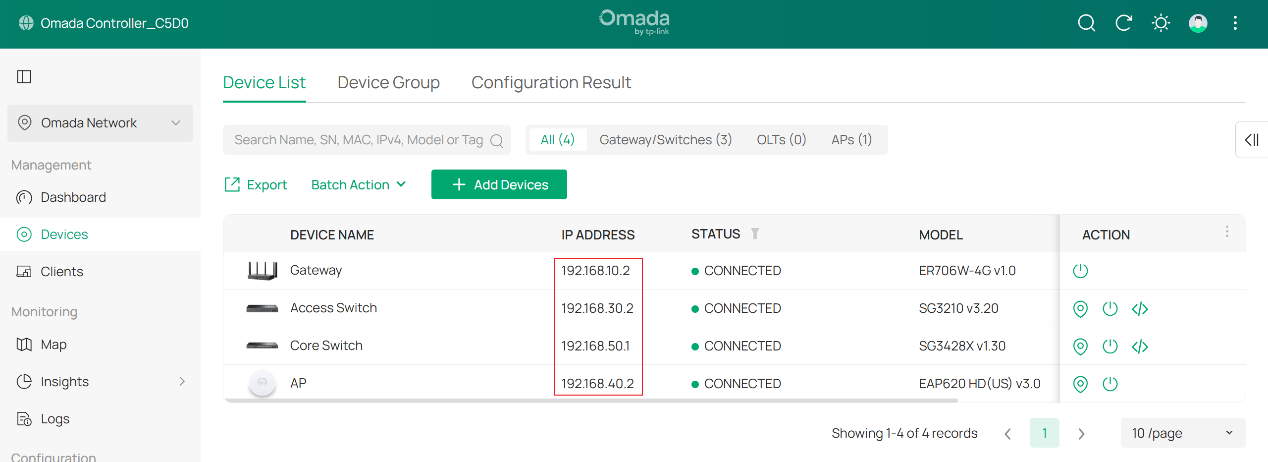This screenshot has height=462, width=1268.
Task: Locate the Core Switch with pin icon
Action: [1080, 347]
